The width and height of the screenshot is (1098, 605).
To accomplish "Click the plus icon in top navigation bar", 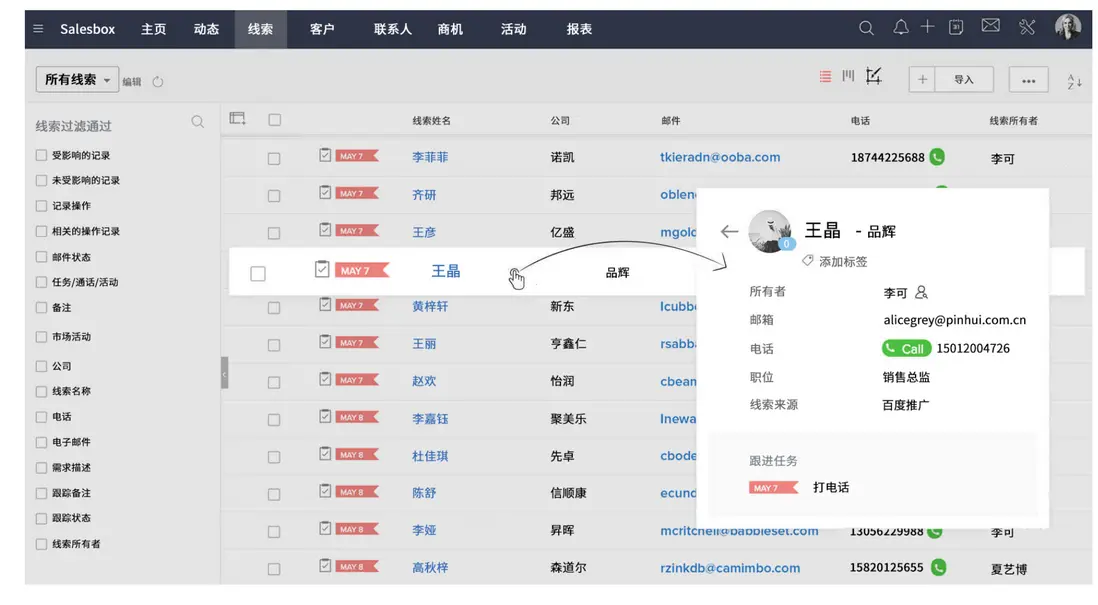I will 927,27.
